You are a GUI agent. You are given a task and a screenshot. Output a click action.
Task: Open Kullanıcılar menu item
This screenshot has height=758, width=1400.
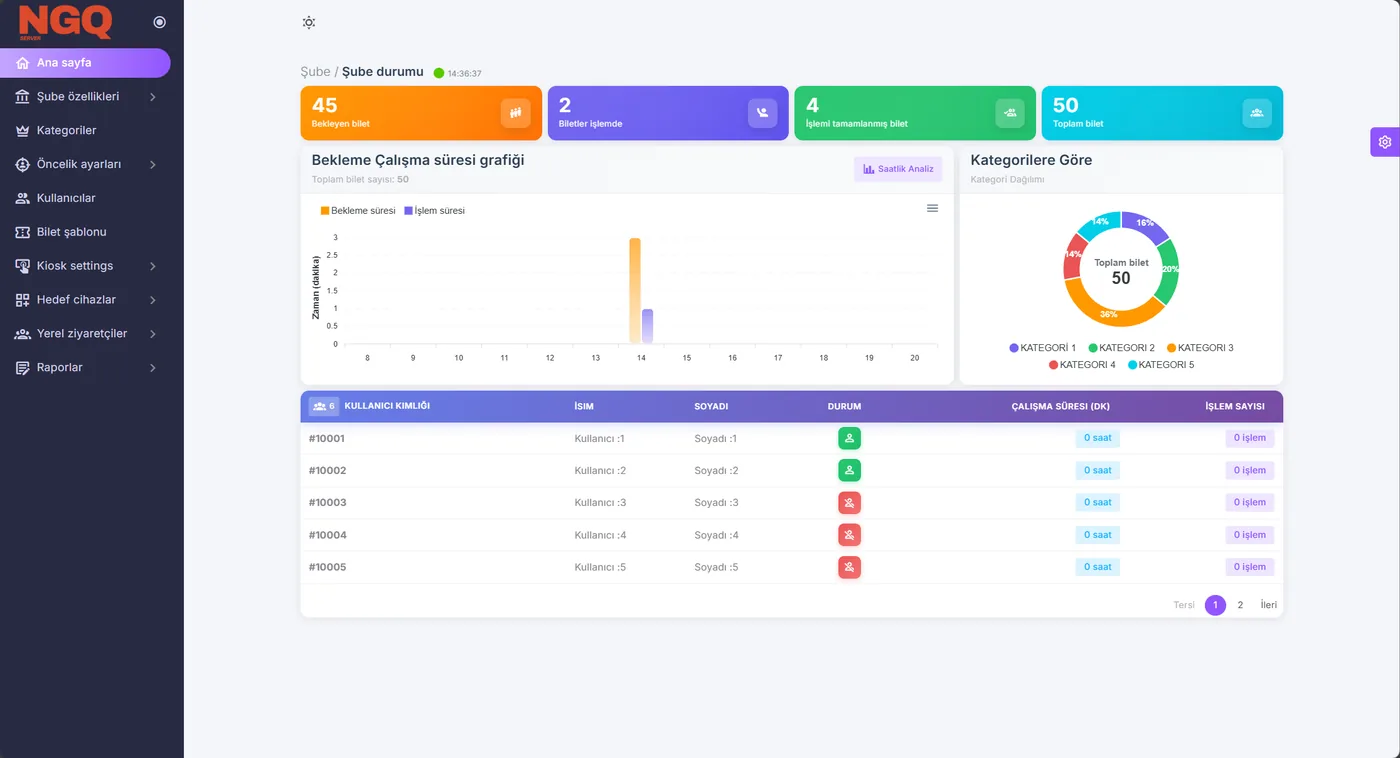coord(85,198)
